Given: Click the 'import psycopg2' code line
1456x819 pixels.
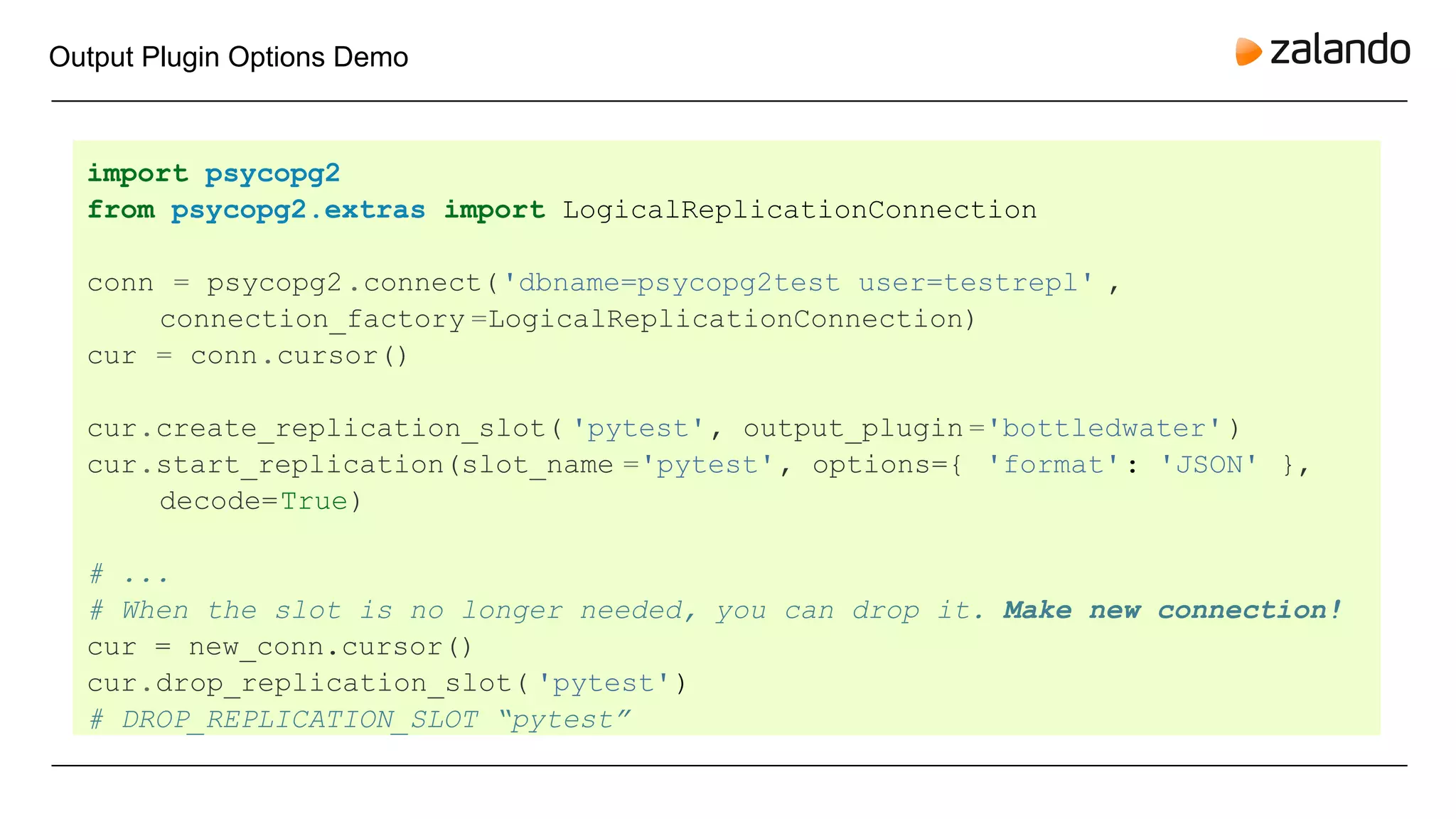Looking at the screenshot, I should pos(213,173).
